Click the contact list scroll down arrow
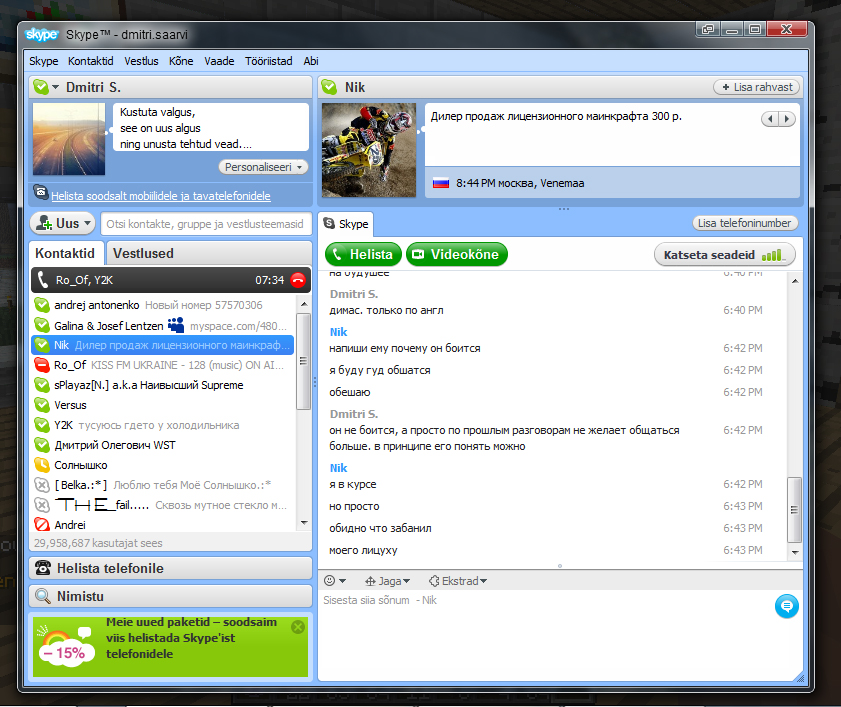841x707 pixels. pos(304,522)
